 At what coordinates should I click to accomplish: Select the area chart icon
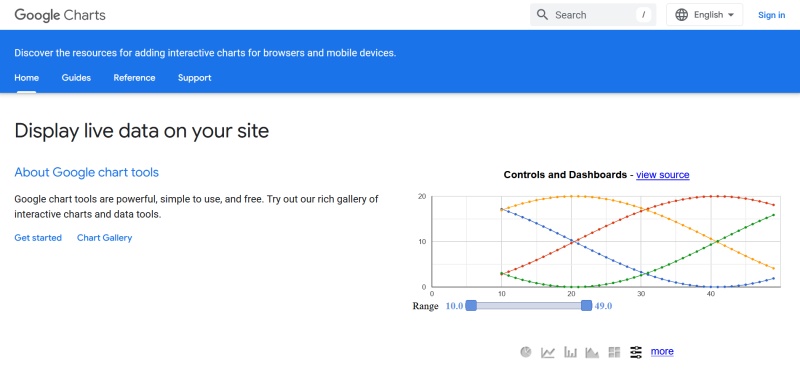(592, 352)
